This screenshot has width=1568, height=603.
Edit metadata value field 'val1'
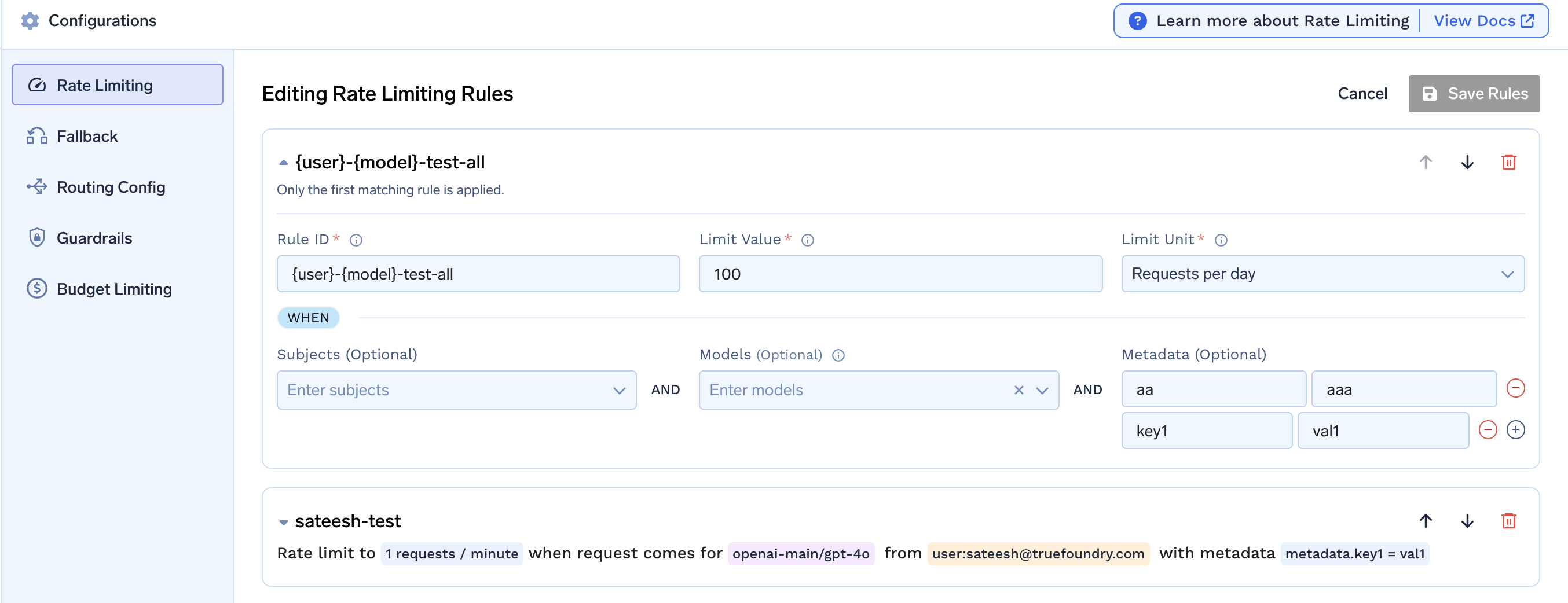pyautogui.click(x=1383, y=431)
